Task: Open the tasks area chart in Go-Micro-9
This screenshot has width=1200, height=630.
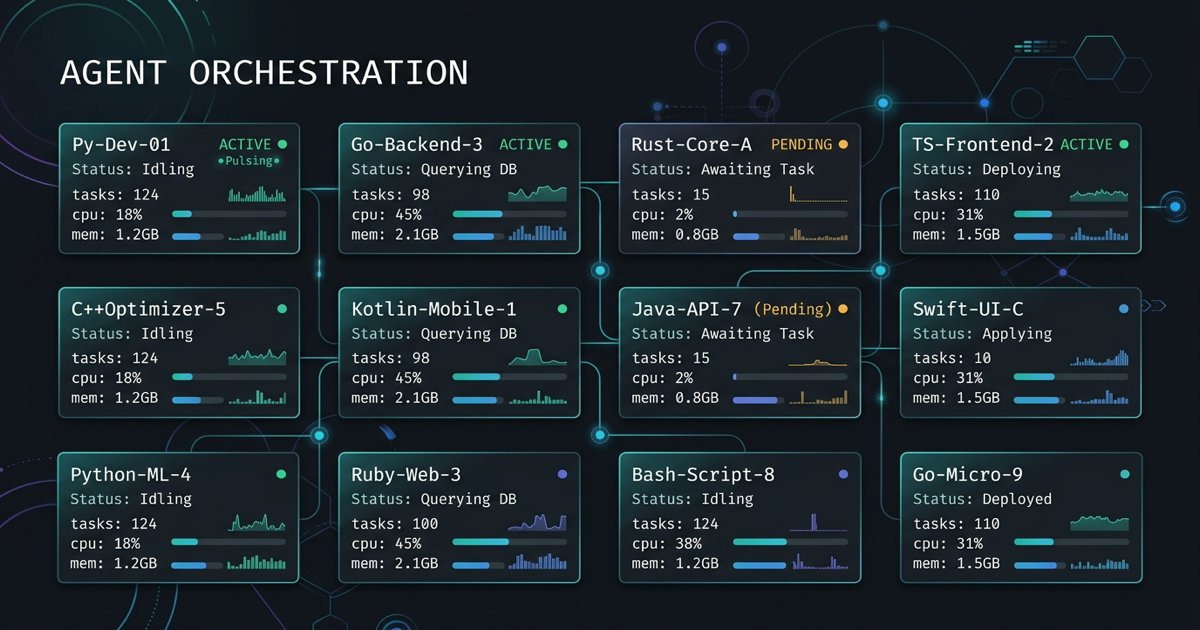Action: click(x=1099, y=522)
